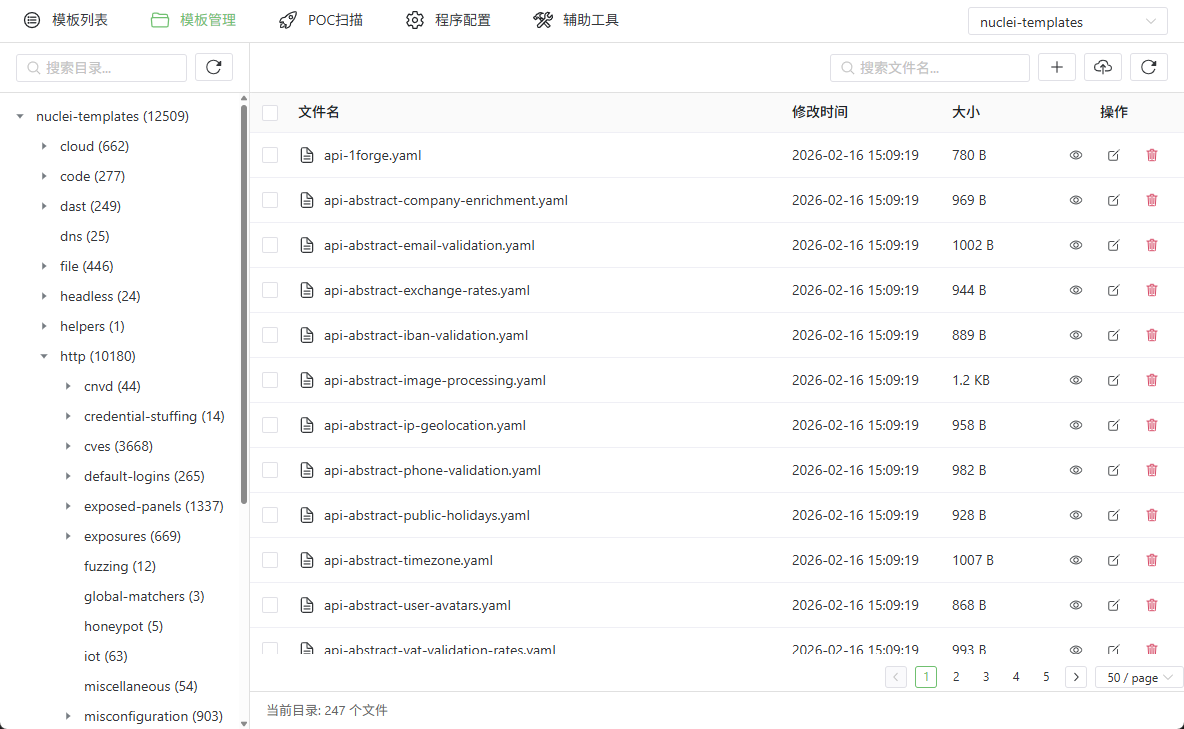Viewport: 1184px width, 729px height.
Task: Click the upload template cloud icon
Action: coord(1102,67)
